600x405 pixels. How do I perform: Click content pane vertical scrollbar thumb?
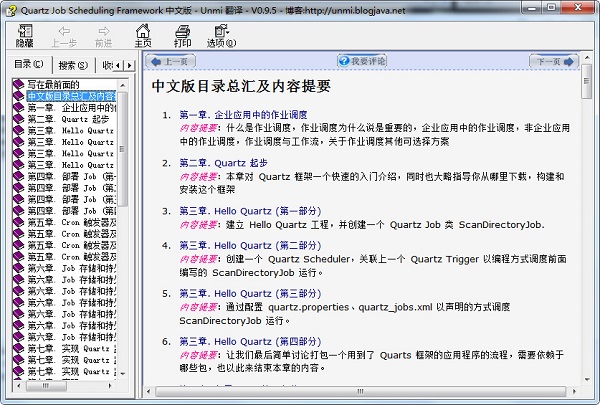587,81
